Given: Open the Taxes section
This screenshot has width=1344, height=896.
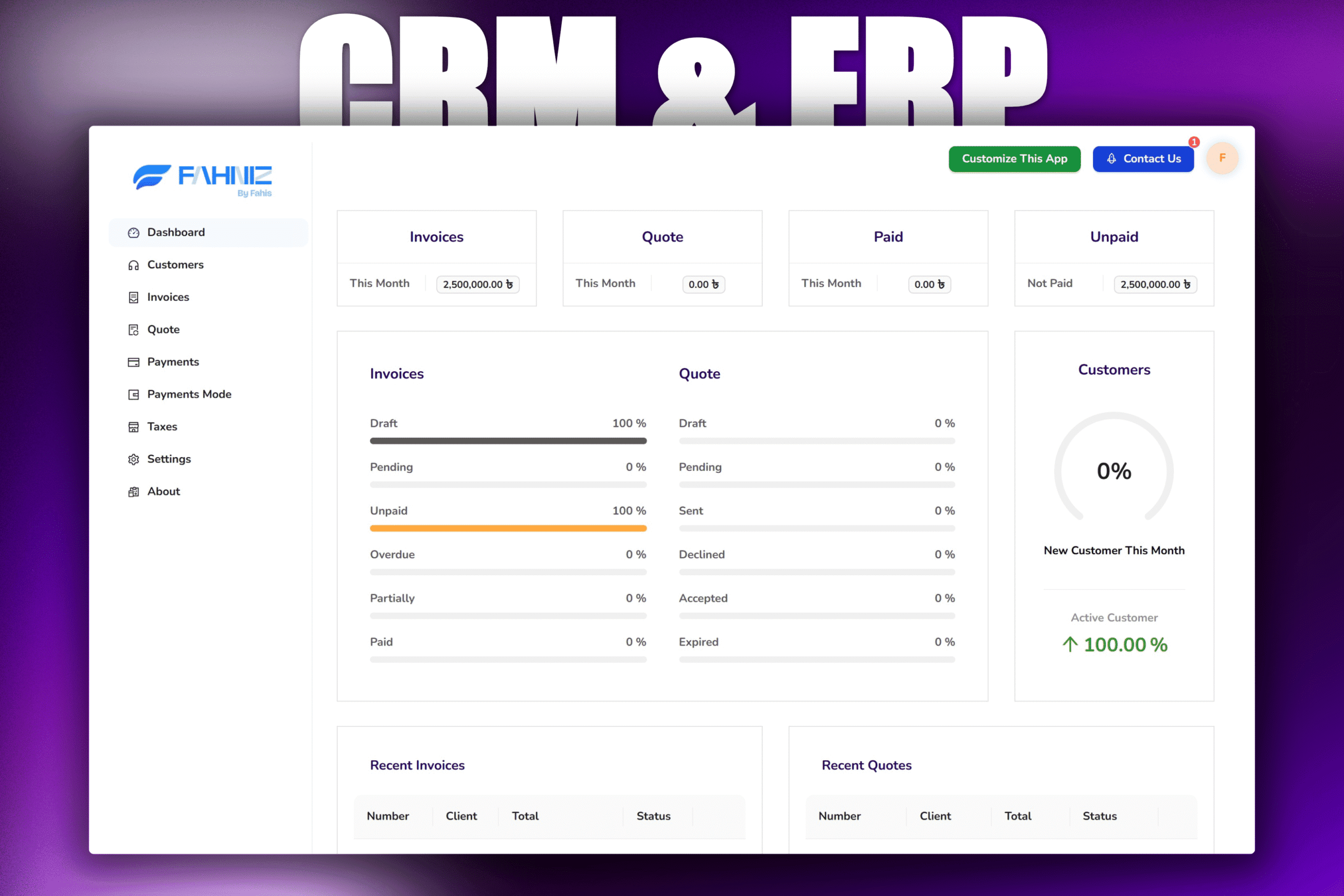Looking at the screenshot, I should [162, 427].
